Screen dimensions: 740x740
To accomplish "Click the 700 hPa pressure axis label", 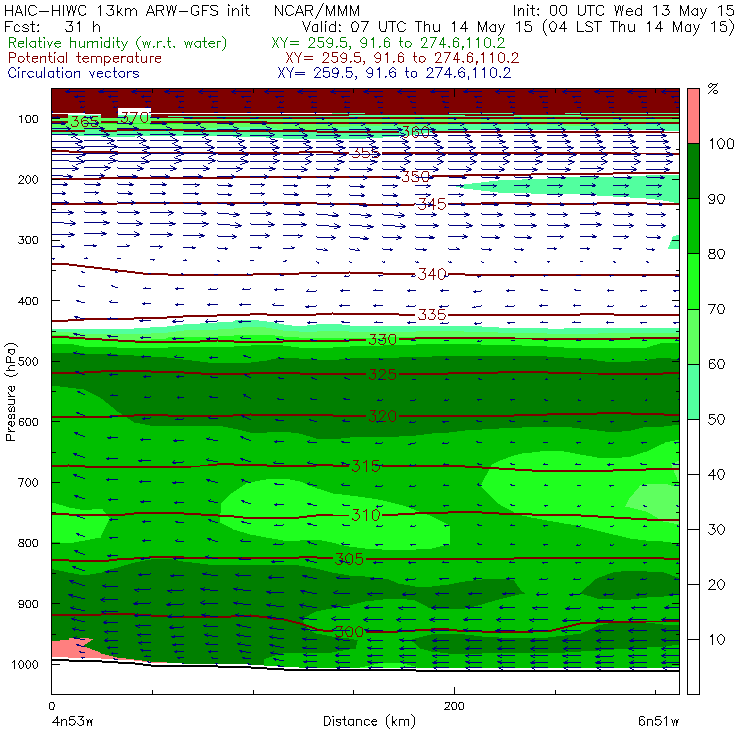I will (28, 482).
